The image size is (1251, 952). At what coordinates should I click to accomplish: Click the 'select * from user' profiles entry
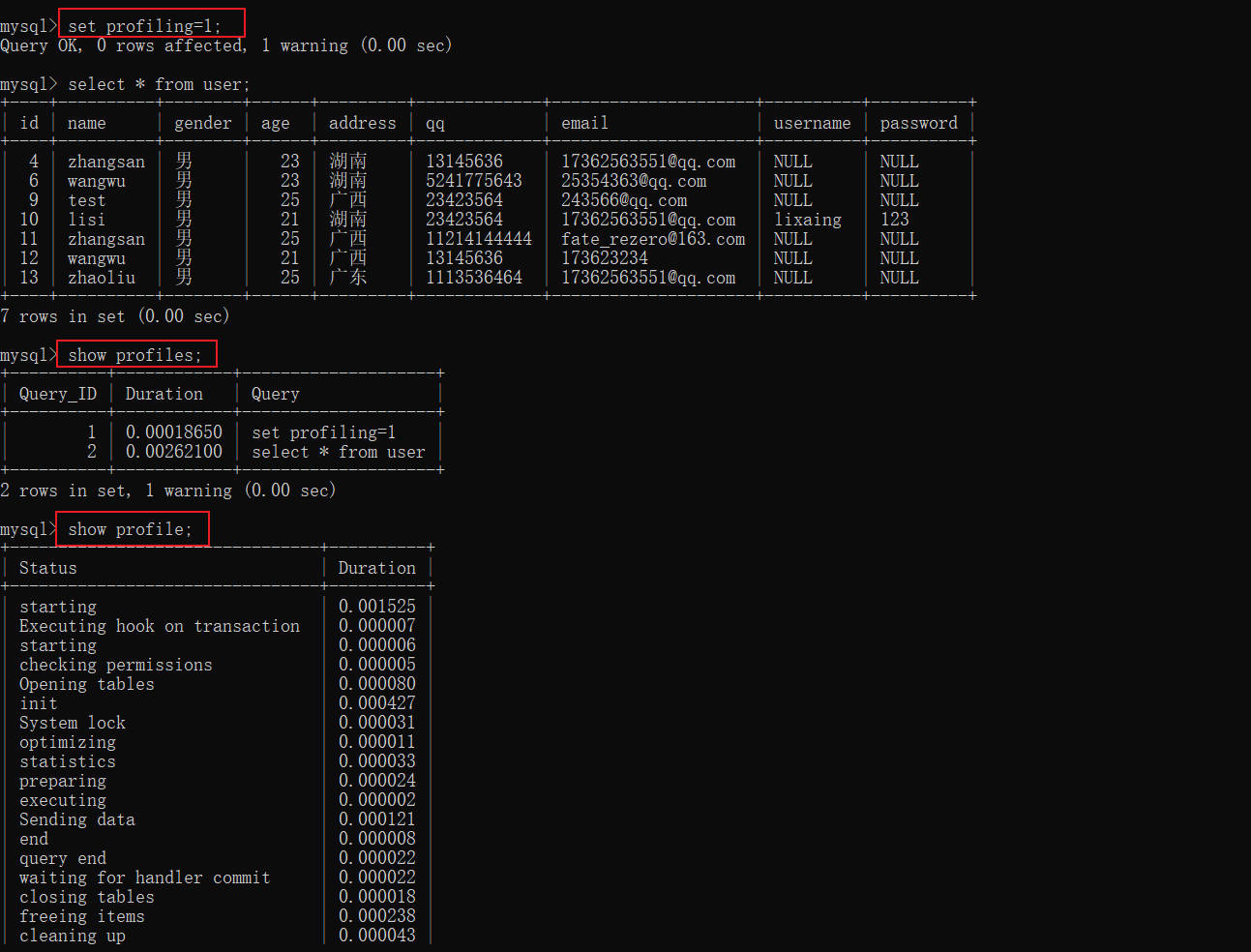pyautogui.click(x=338, y=452)
